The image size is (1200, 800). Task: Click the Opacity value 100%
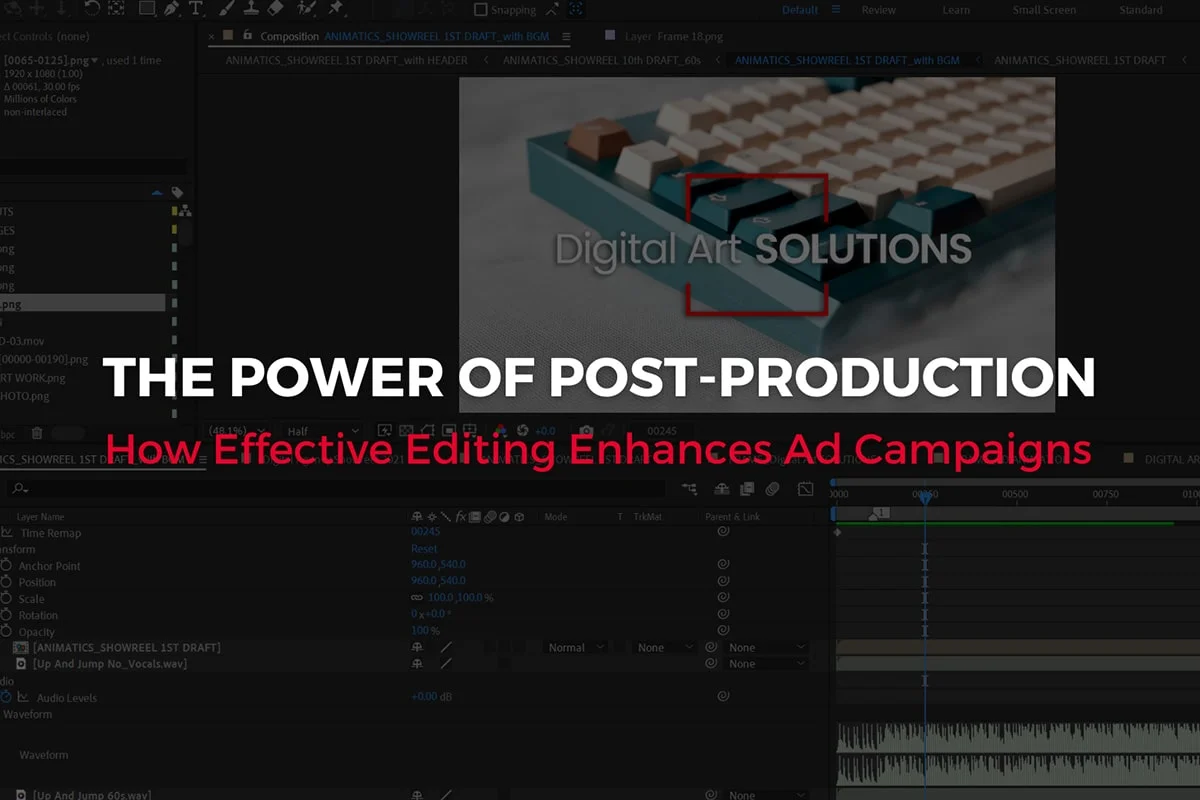pyautogui.click(x=425, y=631)
